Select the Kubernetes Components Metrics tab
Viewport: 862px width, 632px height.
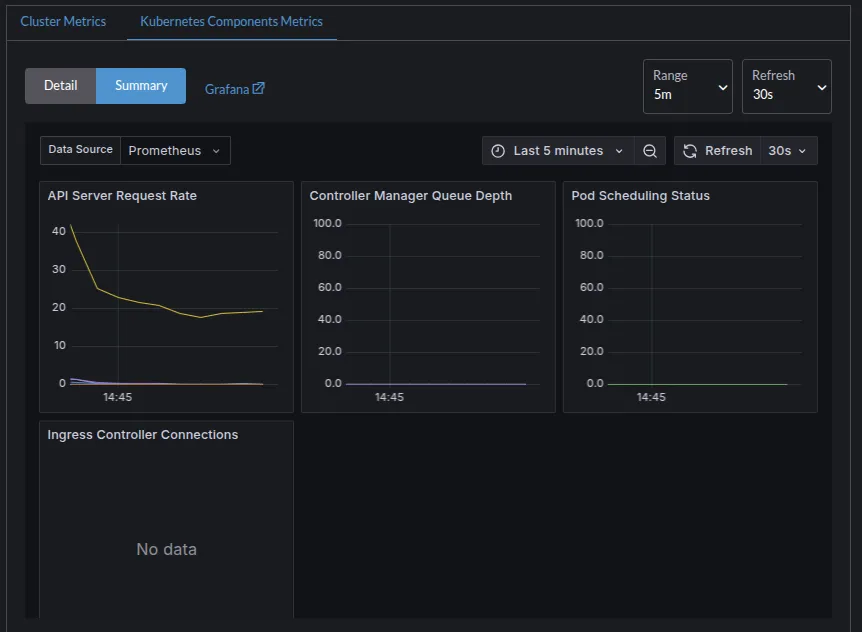[x=231, y=21]
